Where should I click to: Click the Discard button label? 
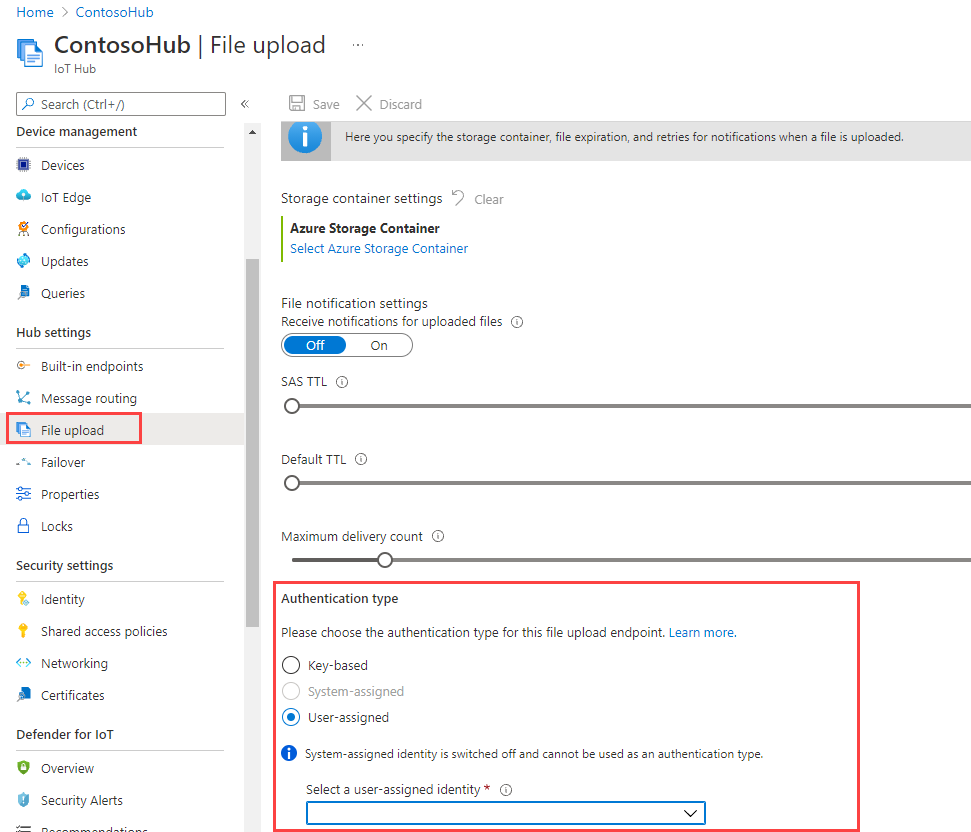click(401, 105)
